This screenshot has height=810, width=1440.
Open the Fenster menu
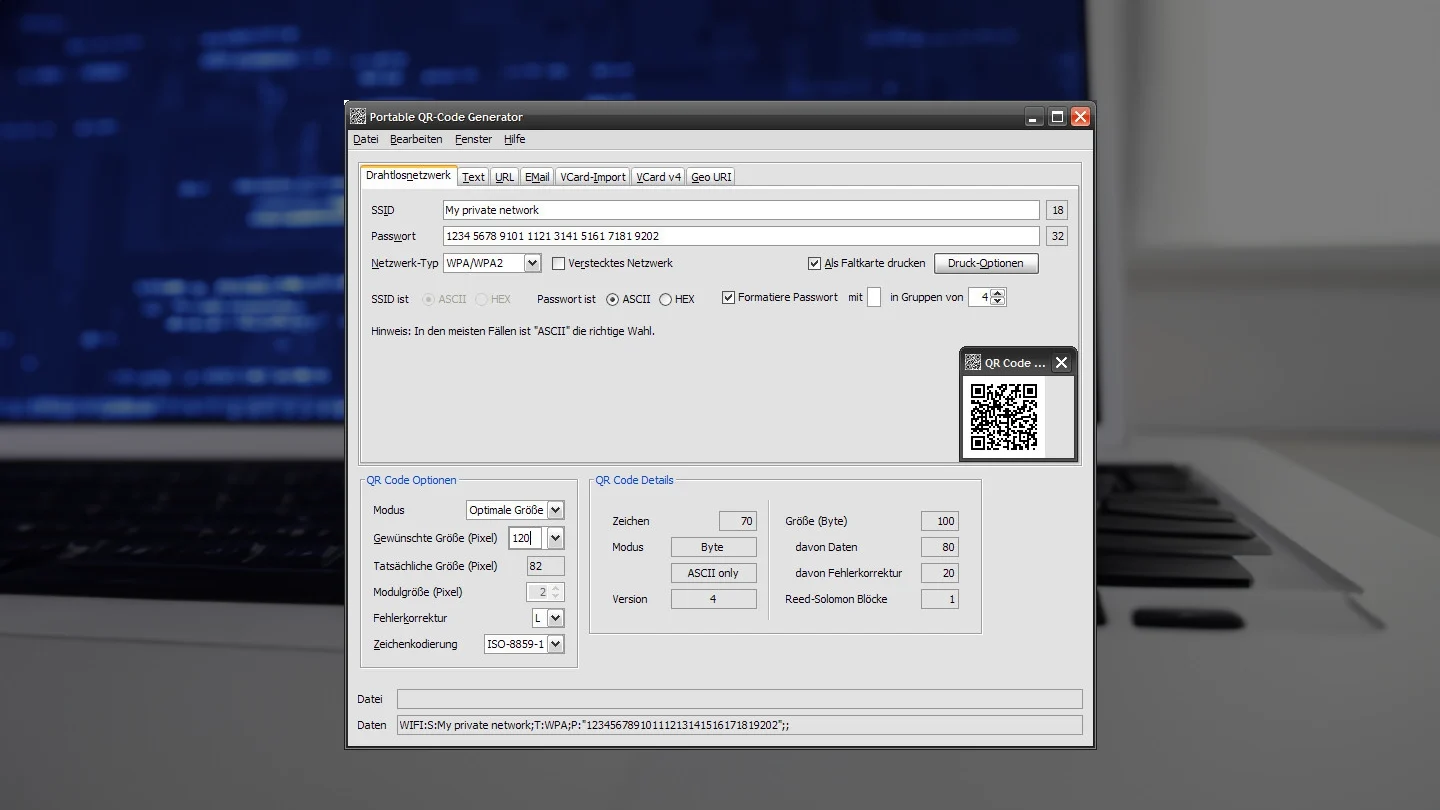pos(473,139)
